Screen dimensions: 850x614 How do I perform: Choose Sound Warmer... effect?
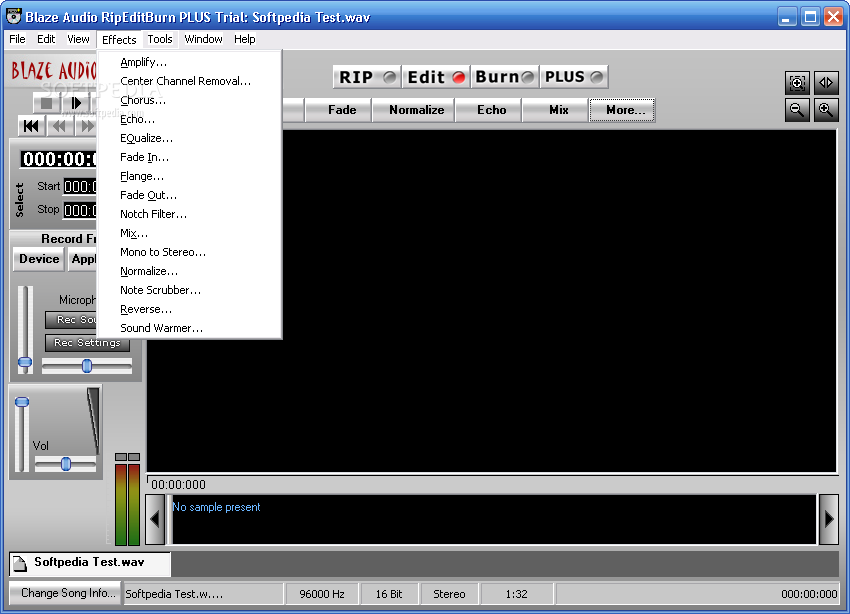(x=190, y=328)
